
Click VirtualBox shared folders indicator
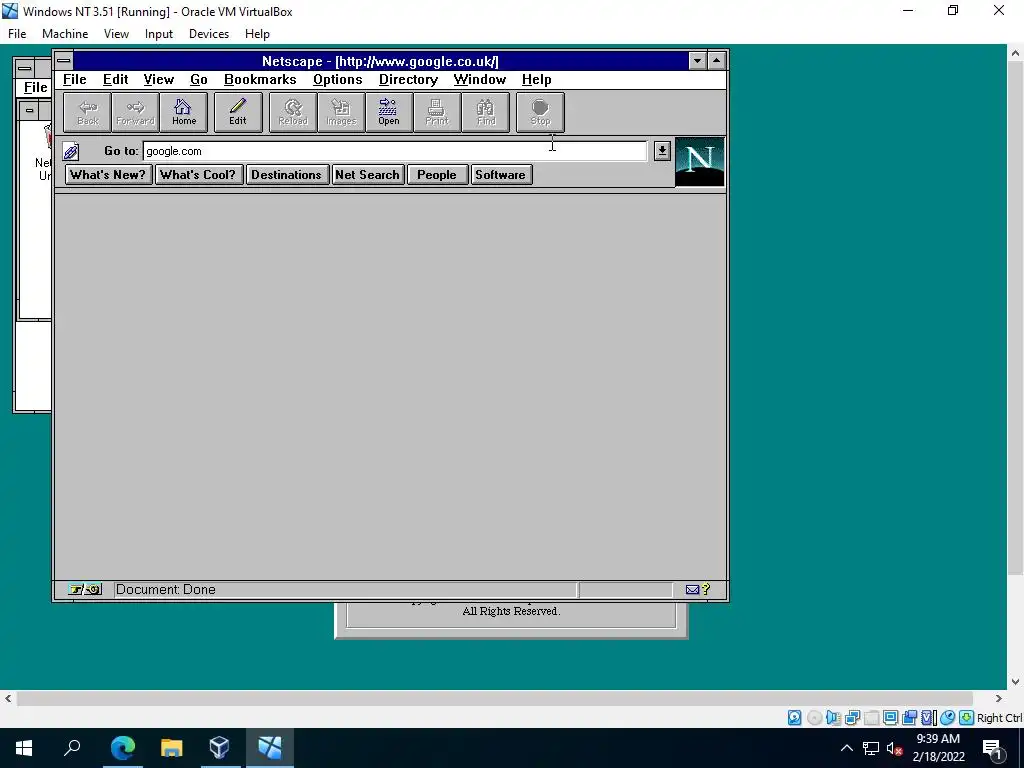(871, 718)
